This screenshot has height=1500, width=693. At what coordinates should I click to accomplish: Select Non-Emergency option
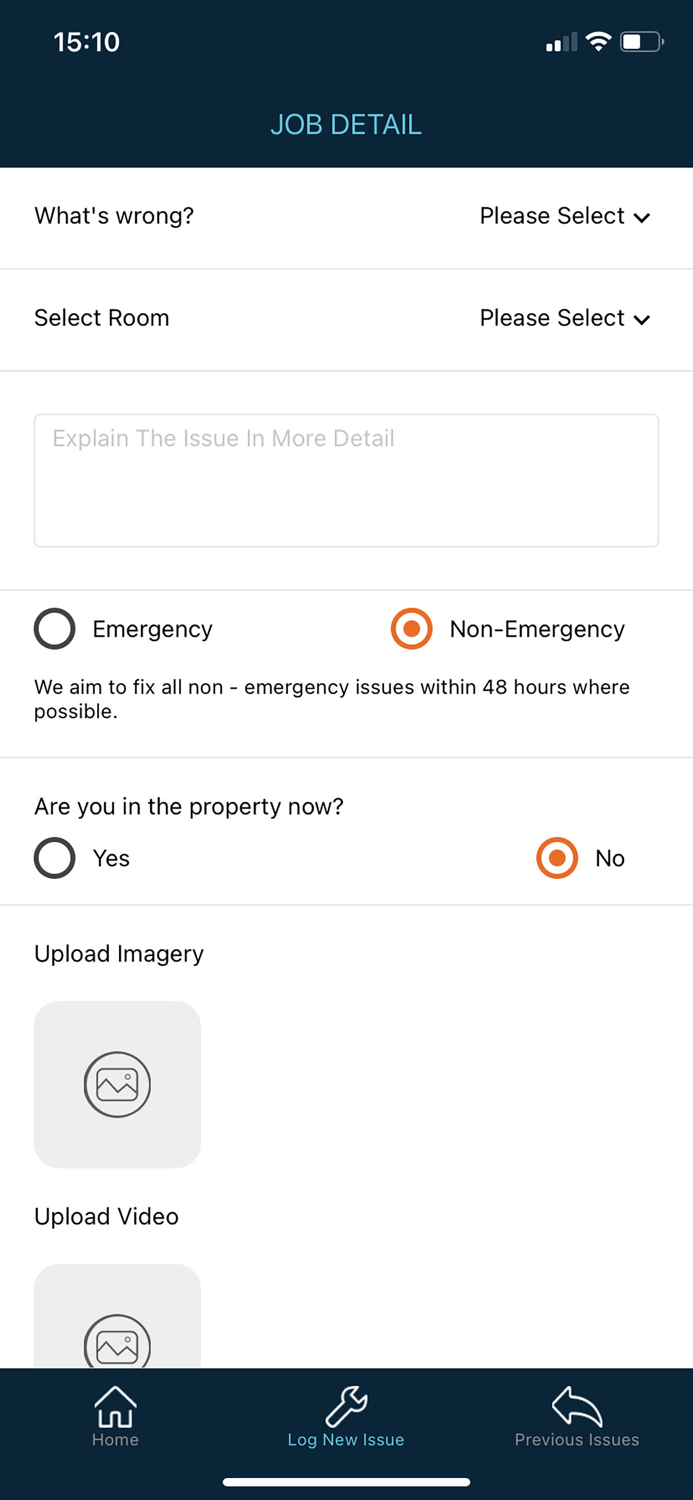pyautogui.click(x=411, y=629)
